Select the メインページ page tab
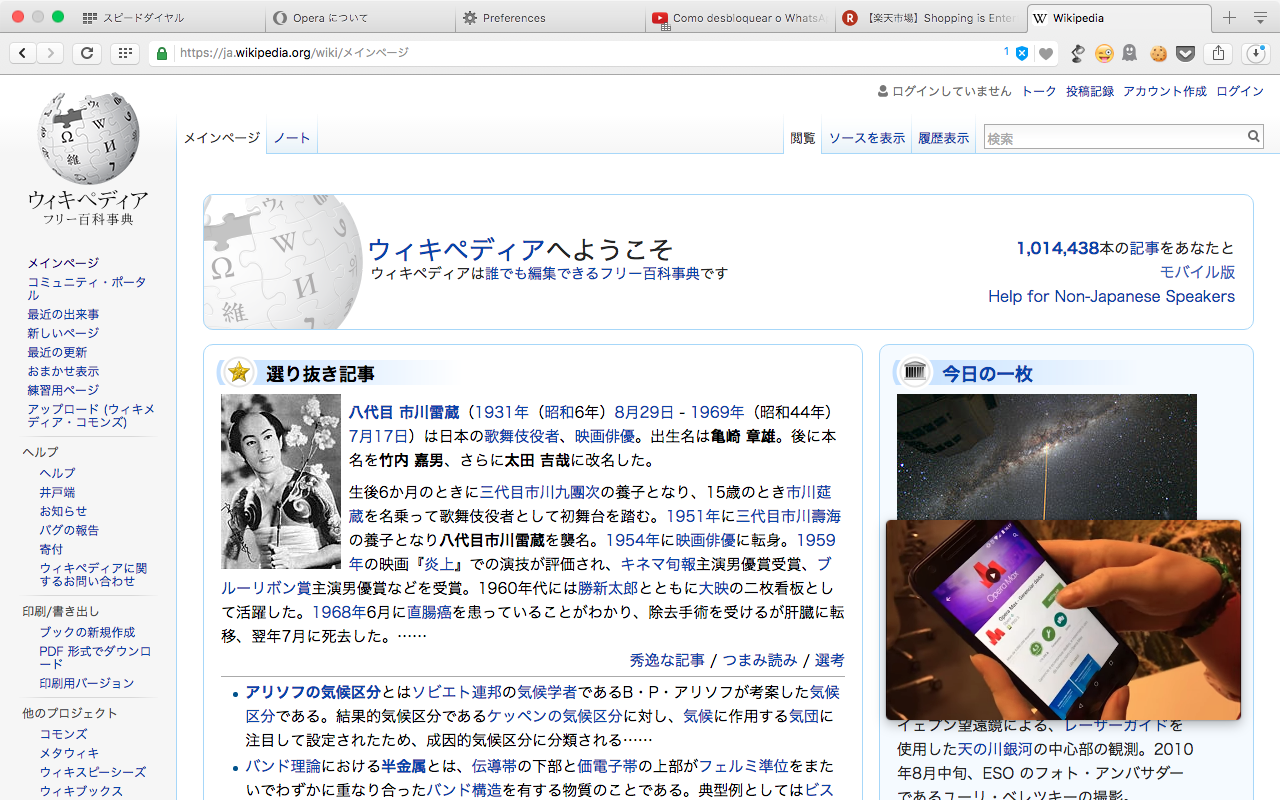Viewport: 1280px width, 800px height. 222,138
